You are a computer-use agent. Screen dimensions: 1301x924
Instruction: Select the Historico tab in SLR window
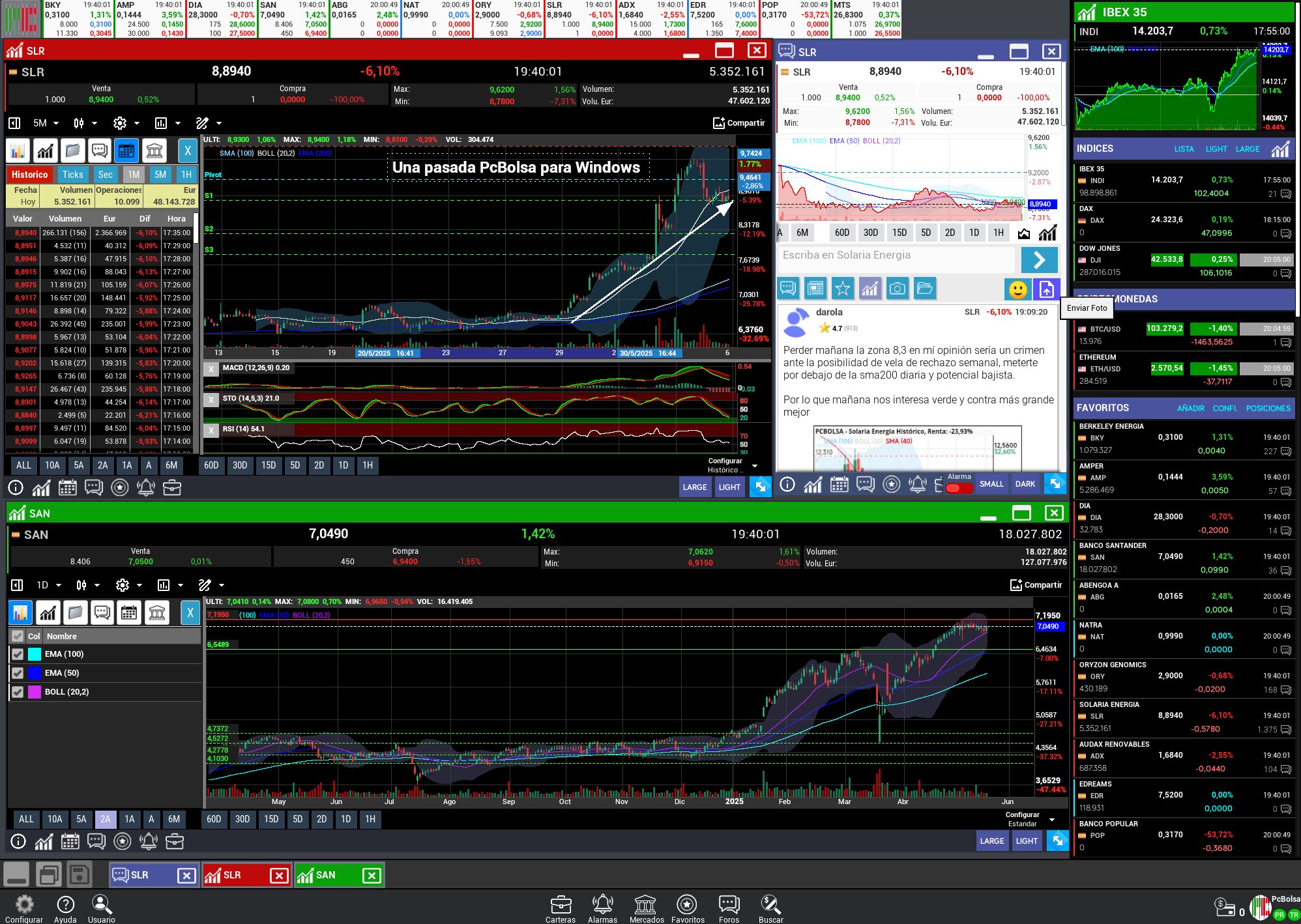pos(30,175)
